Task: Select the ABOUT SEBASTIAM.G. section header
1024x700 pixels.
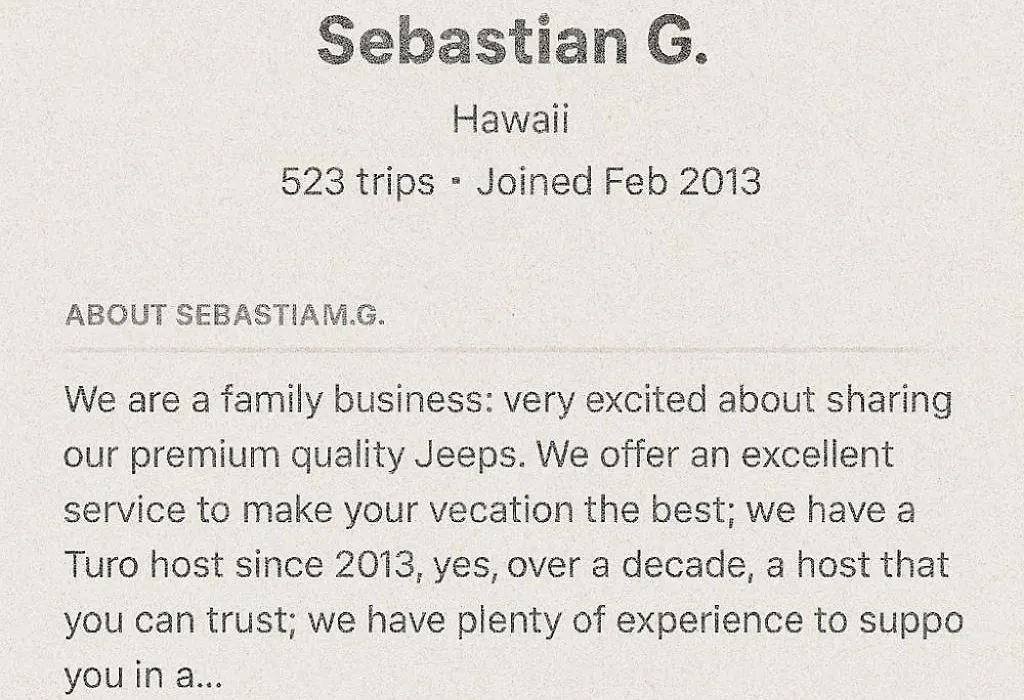Action: tap(225, 315)
